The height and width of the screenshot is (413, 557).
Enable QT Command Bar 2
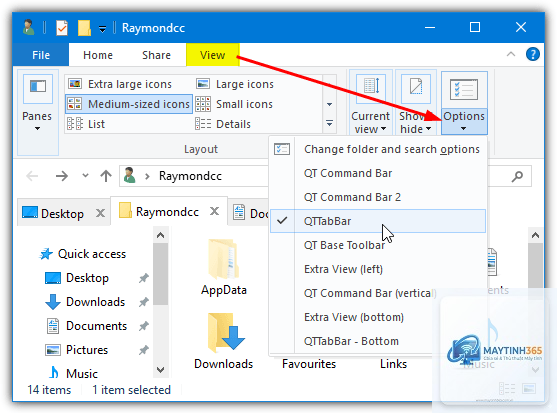[x=378, y=197]
